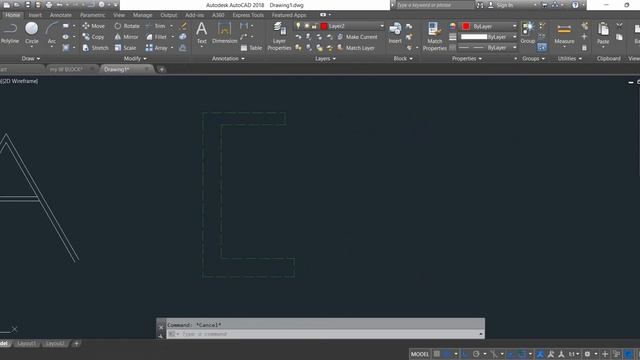Open the linetype ByLayer dropdown

(489, 48)
